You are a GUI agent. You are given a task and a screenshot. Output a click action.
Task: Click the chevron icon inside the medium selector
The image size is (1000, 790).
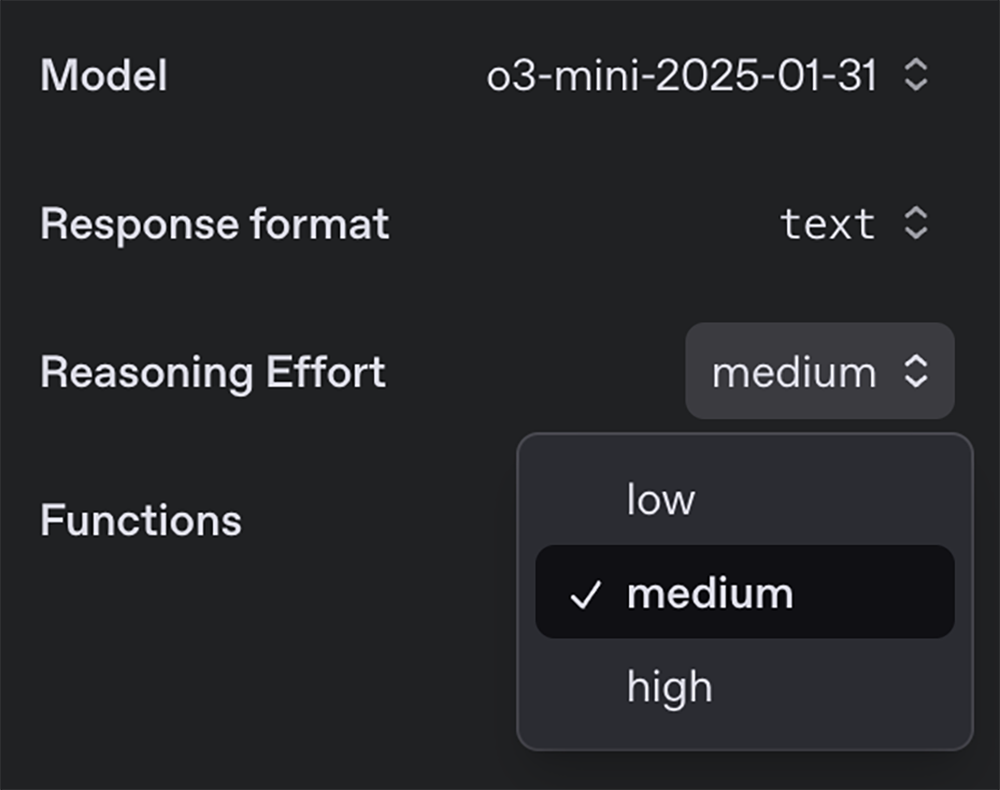coord(916,372)
